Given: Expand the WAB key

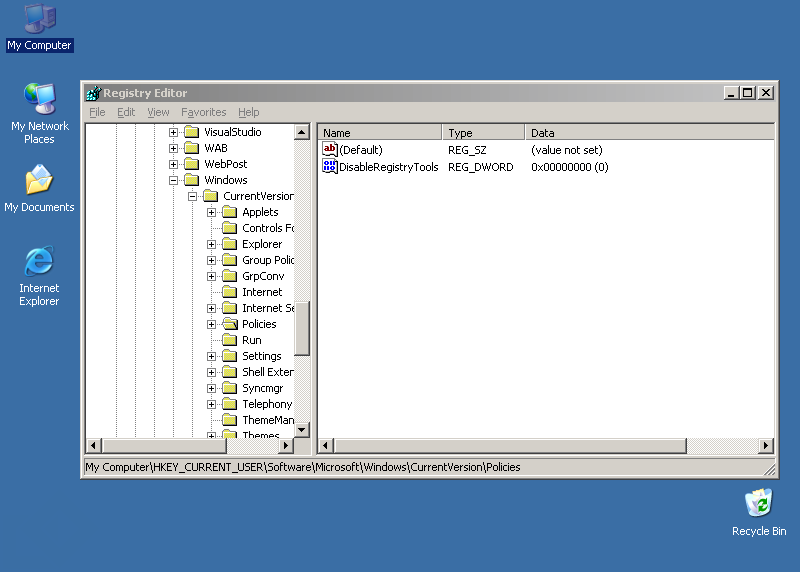Looking at the screenshot, I should click(x=173, y=148).
